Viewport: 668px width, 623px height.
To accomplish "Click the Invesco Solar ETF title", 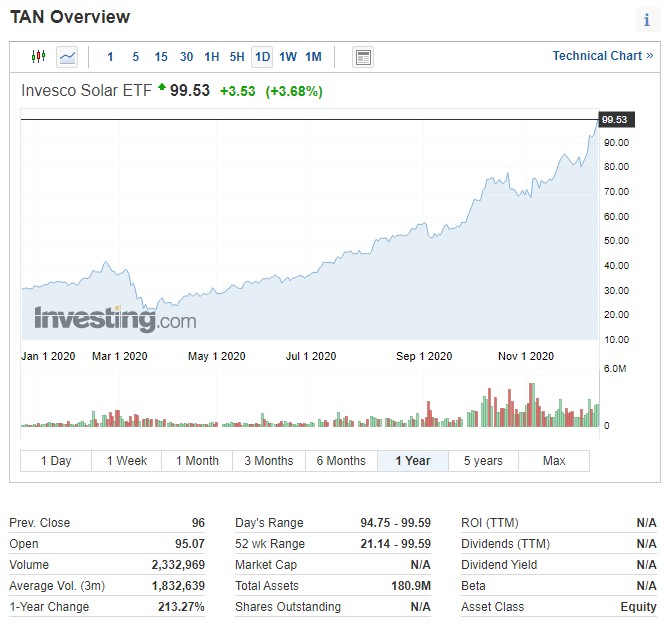I will pyautogui.click(x=86, y=90).
